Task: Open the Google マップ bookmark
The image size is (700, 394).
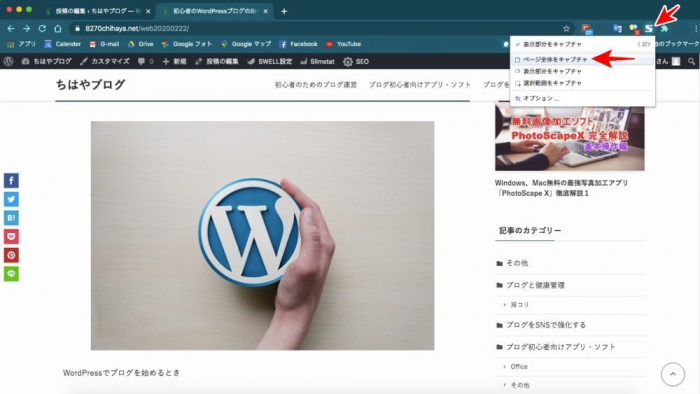Action: 246,44
